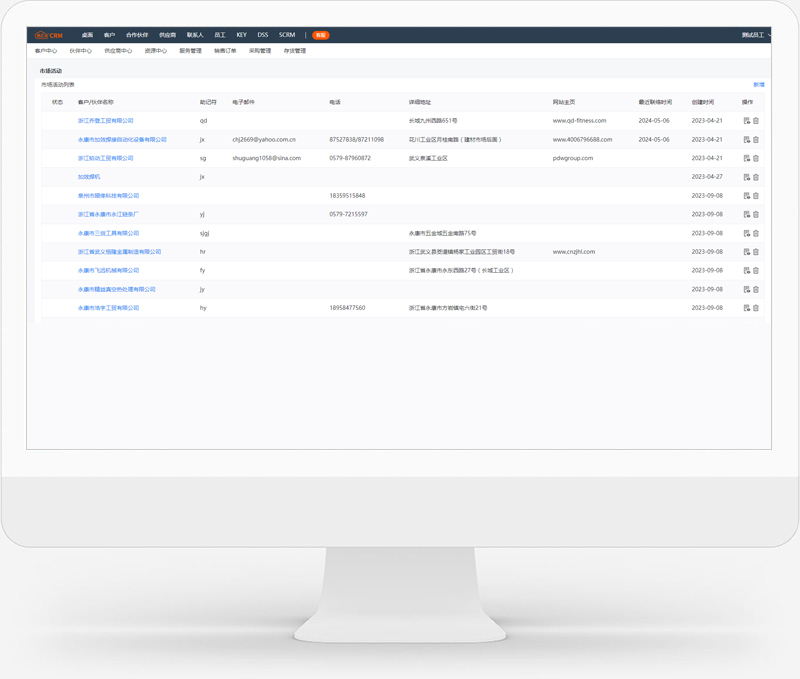Switch to the 销售订单 tab
This screenshot has width=800, height=679.
click(225, 51)
